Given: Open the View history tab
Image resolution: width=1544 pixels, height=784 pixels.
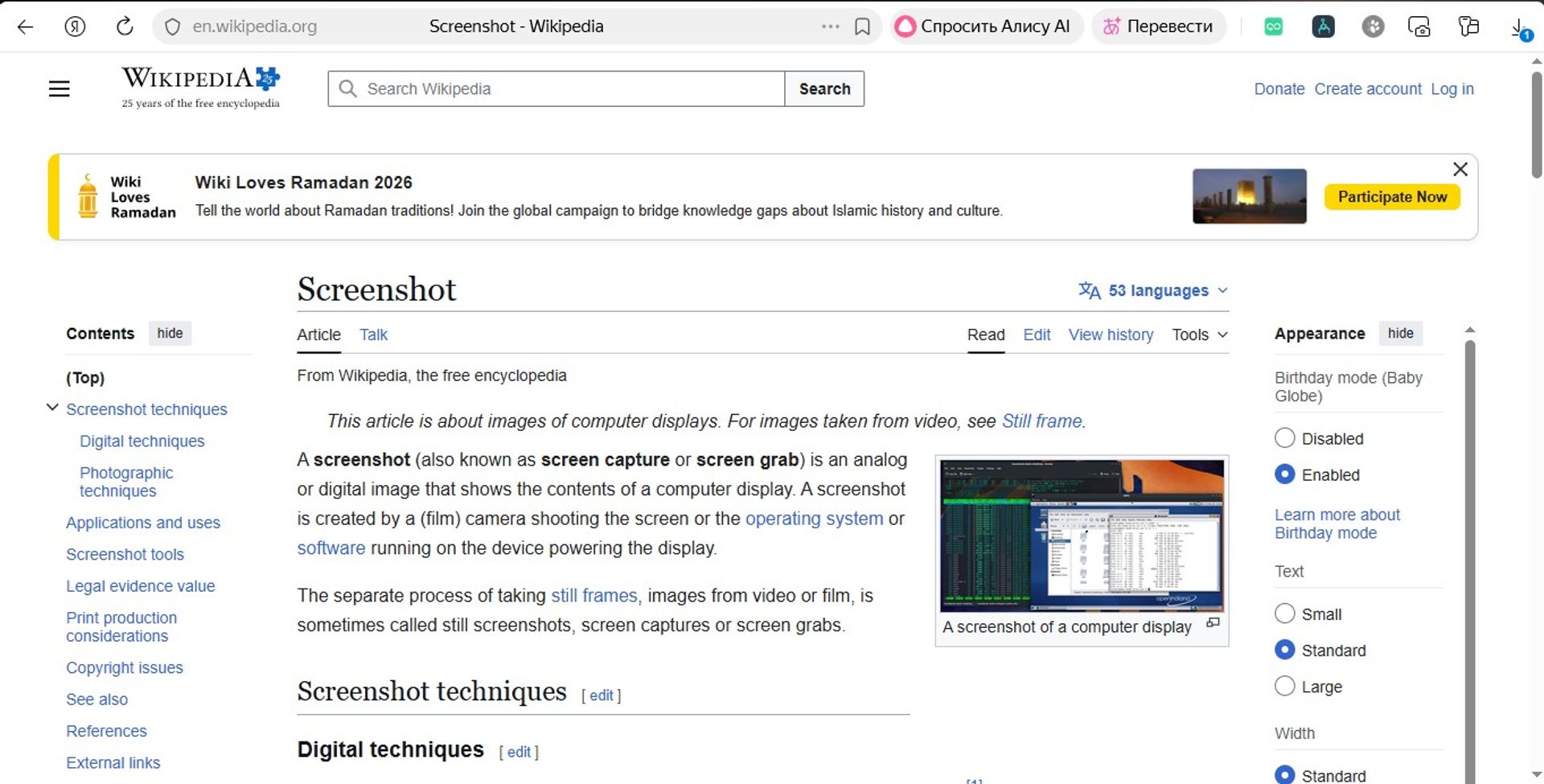Looking at the screenshot, I should click(x=1110, y=335).
